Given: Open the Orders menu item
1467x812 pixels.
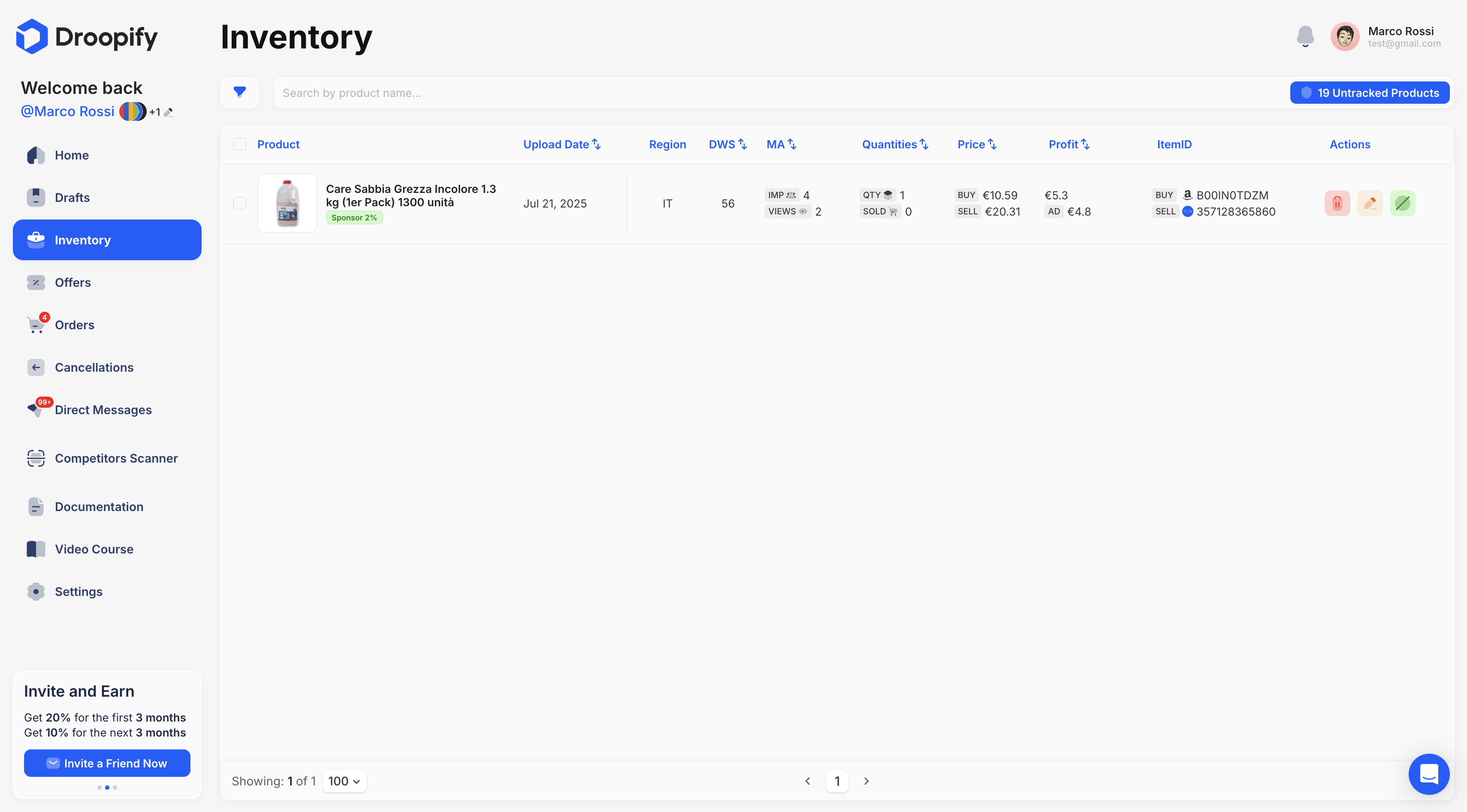Looking at the screenshot, I should [107, 325].
